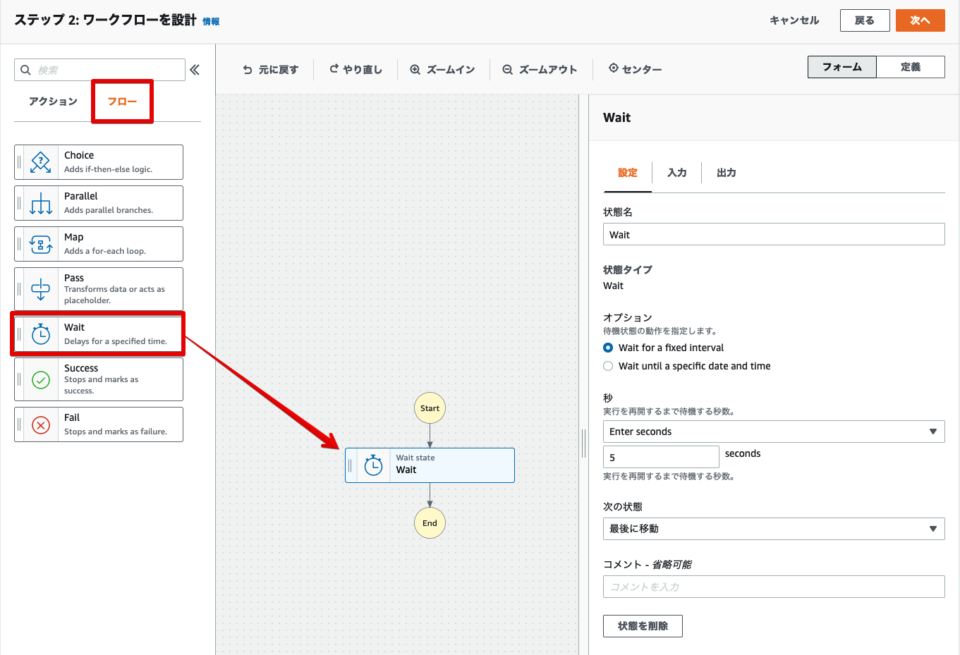Open the Enter seconds dropdown
The width and height of the screenshot is (960, 655).
(x=773, y=431)
